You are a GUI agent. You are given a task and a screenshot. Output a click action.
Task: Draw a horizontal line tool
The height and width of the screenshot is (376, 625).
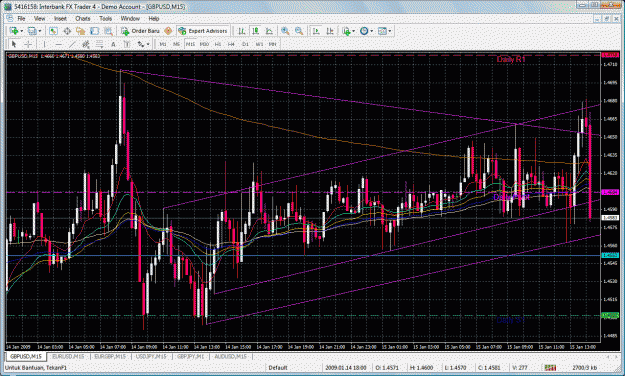(x=59, y=44)
